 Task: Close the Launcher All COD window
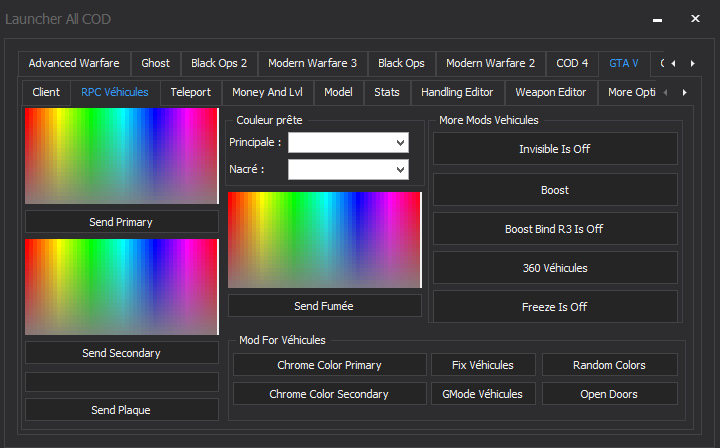[695, 18]
